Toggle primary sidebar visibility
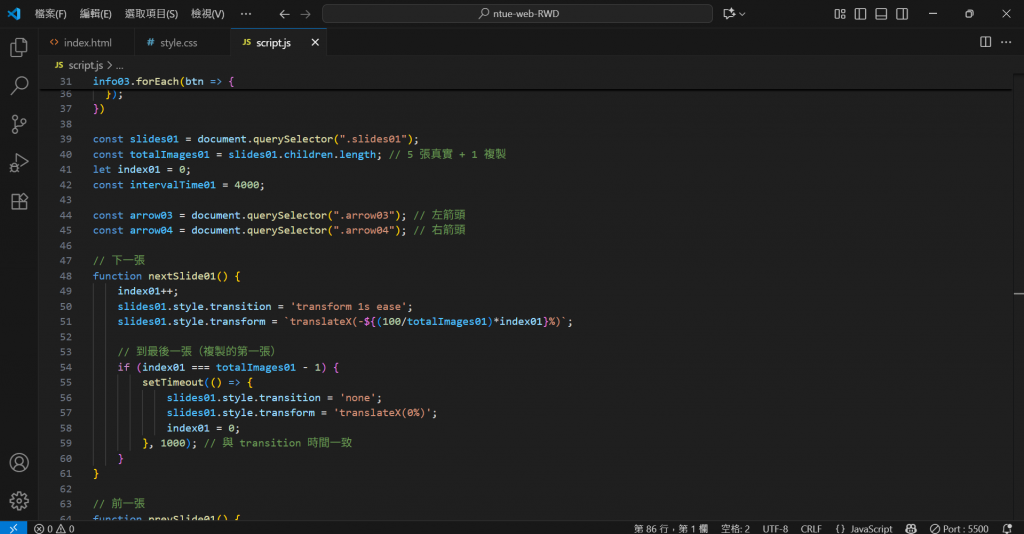This screenshot has width=1024, height=534. [861, 14]
